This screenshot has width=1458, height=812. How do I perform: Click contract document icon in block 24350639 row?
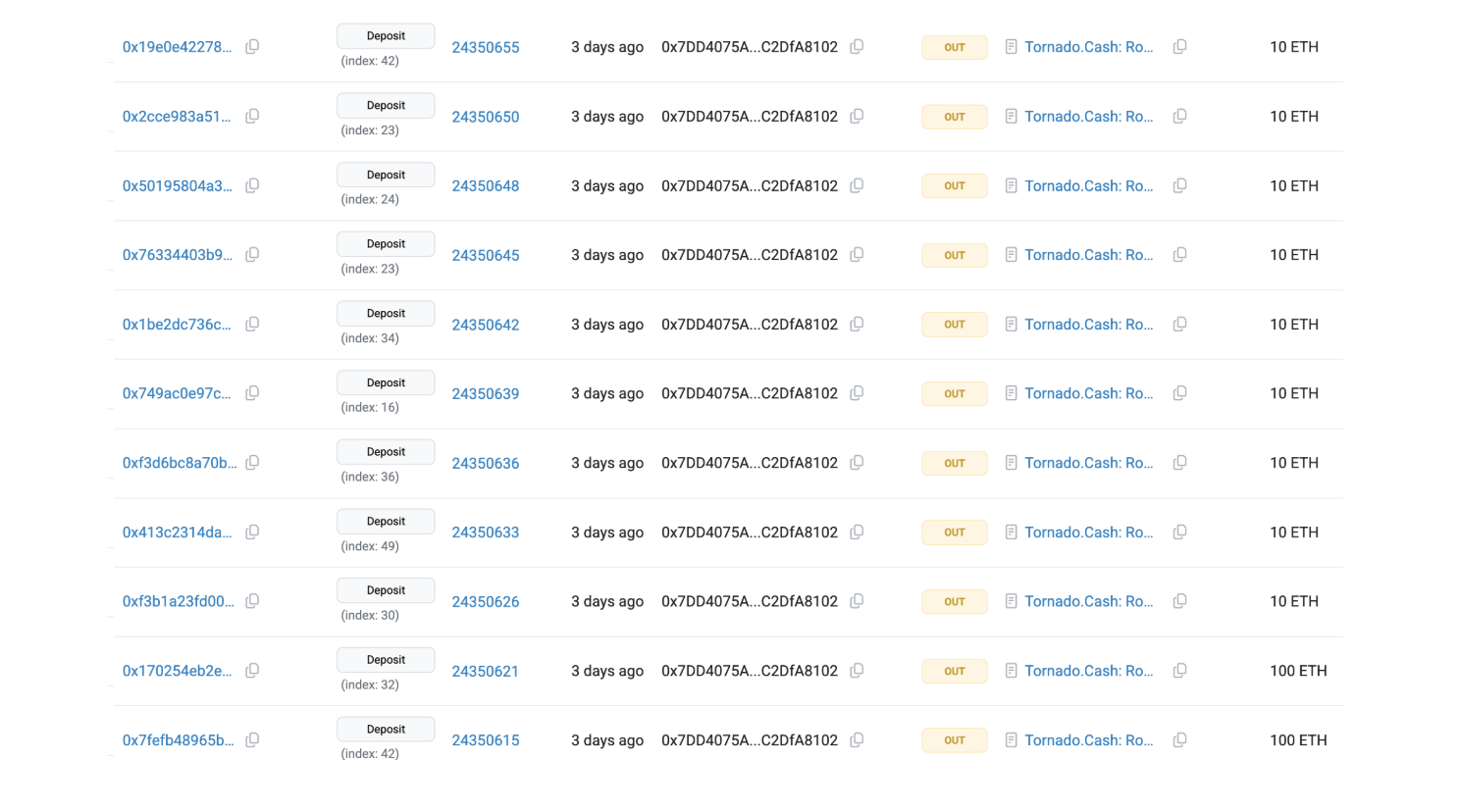click(x=1011, y=393)
